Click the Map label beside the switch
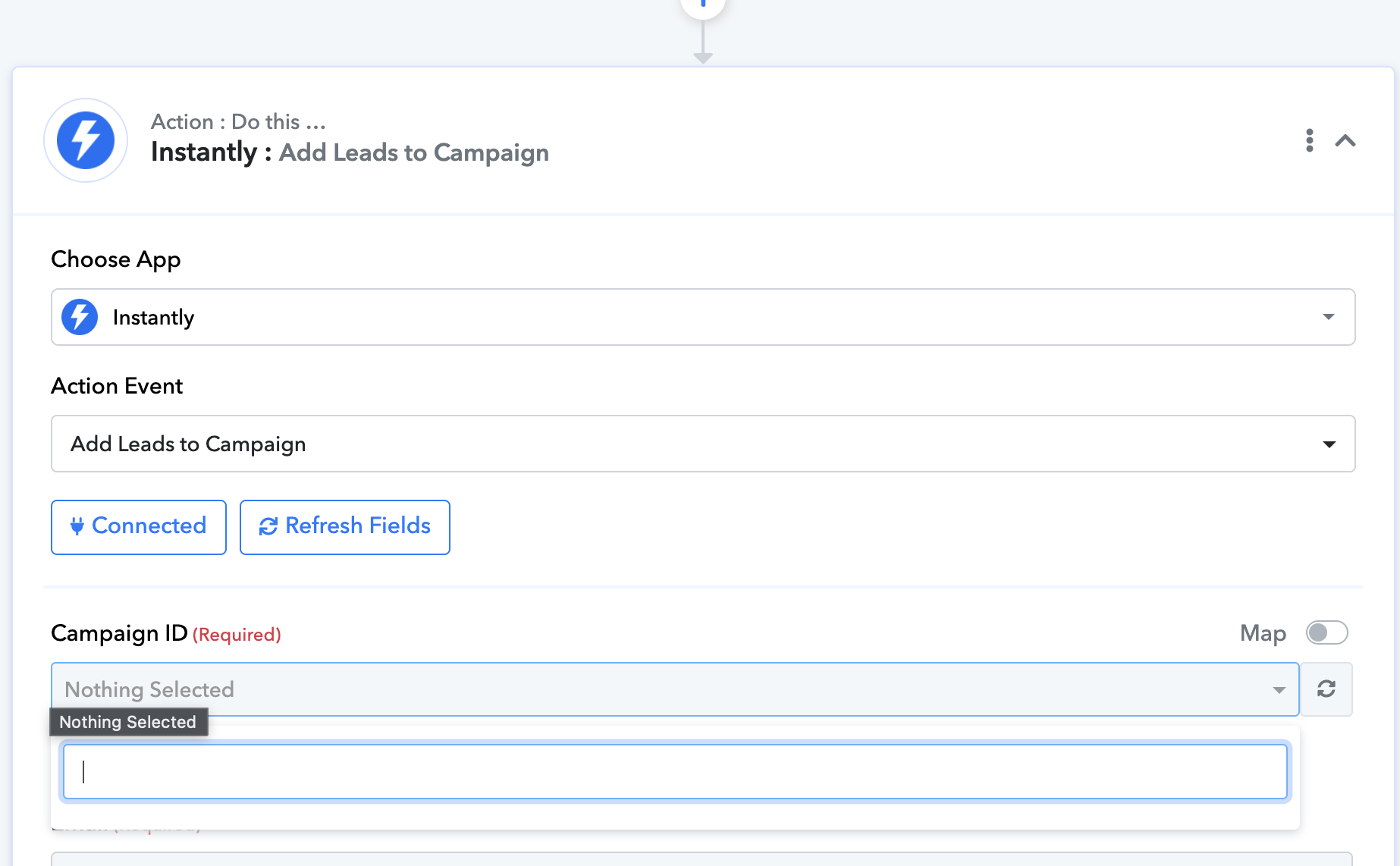The width and height of the screenshot is (1400, 866). 1263,633
